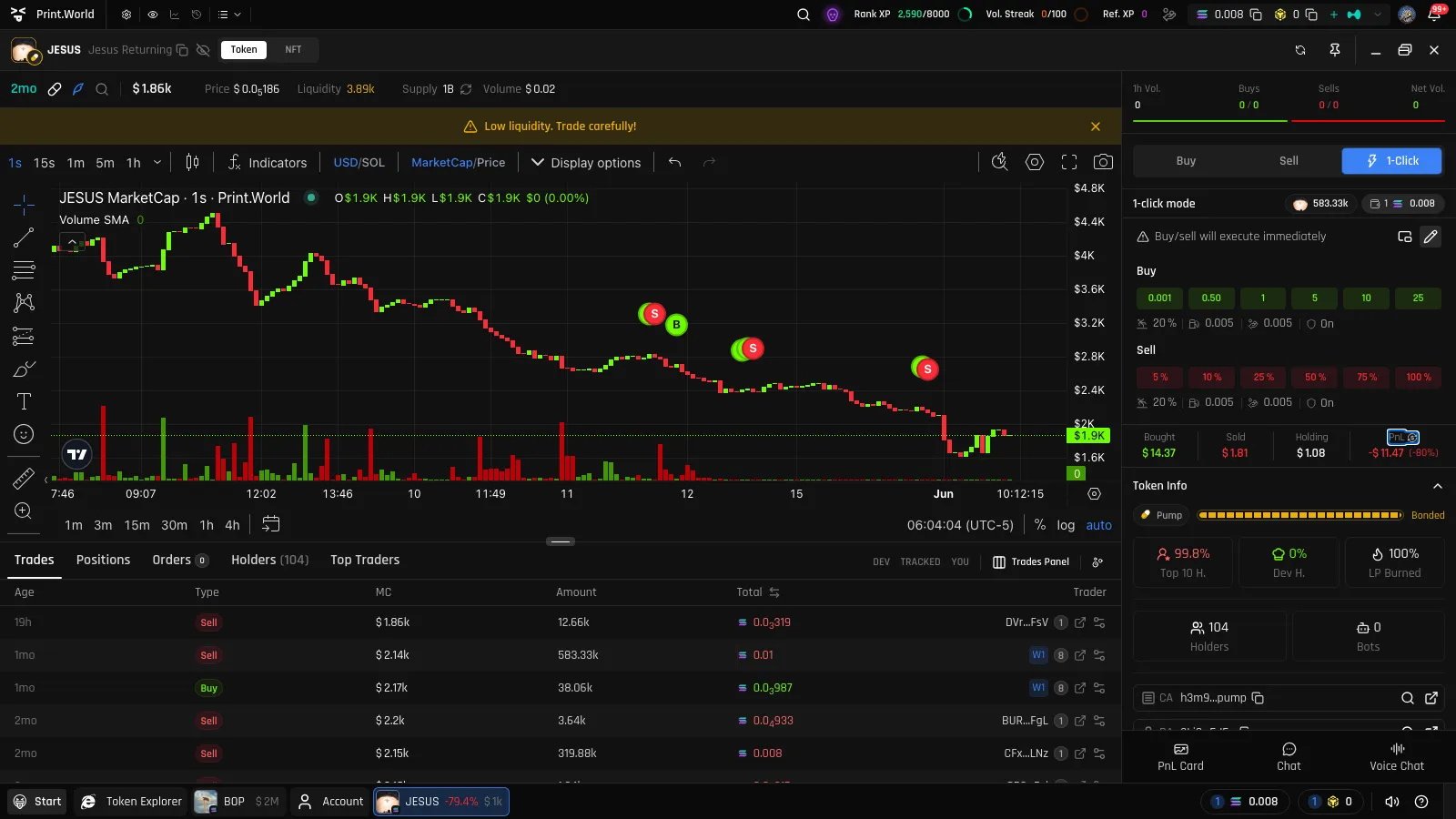Open chart settings hexagon icon
This screenshot has height=819, width=1456.
pos(1035,162)
